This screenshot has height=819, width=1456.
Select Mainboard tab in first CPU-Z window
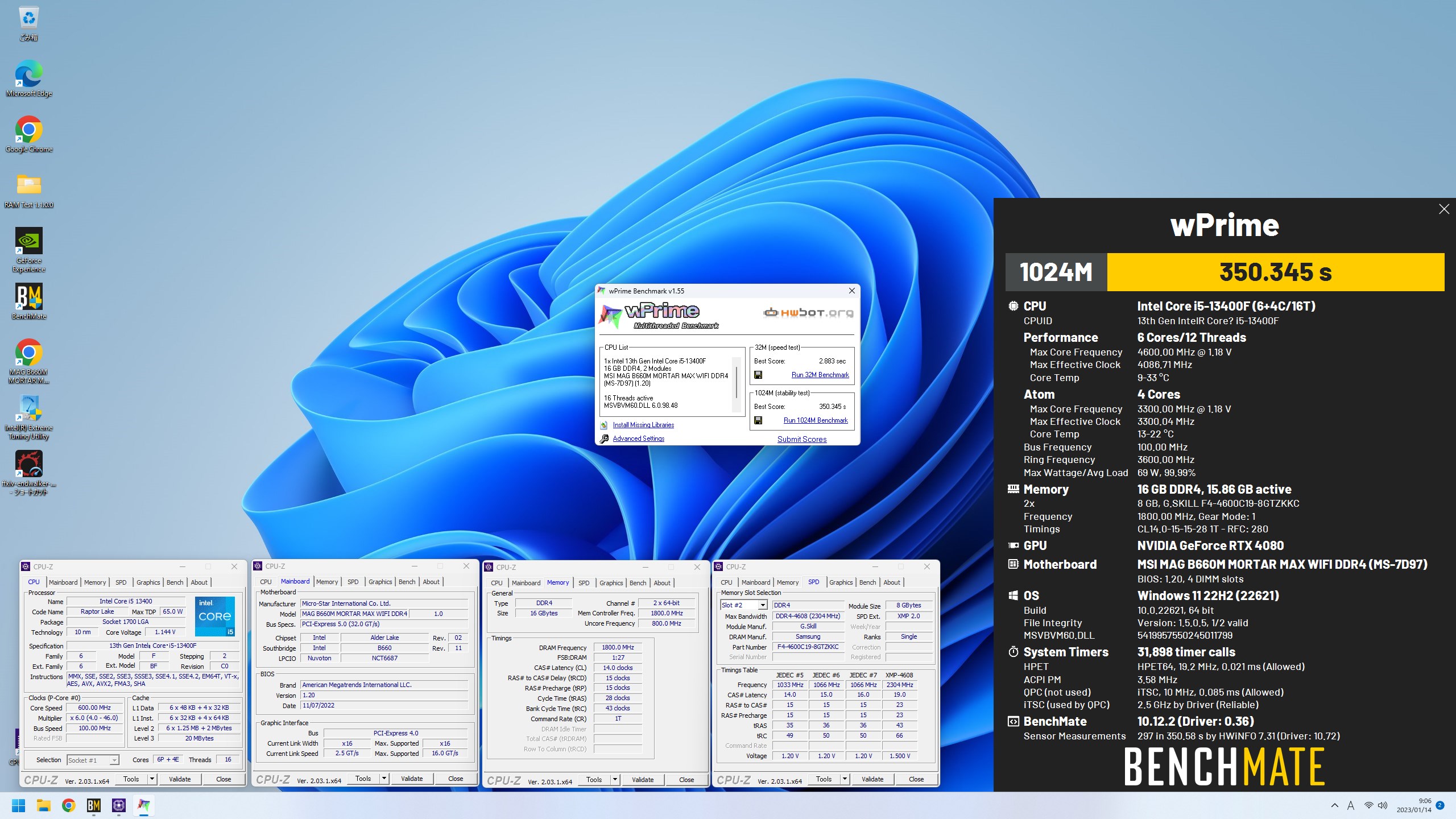click(63, 582)
